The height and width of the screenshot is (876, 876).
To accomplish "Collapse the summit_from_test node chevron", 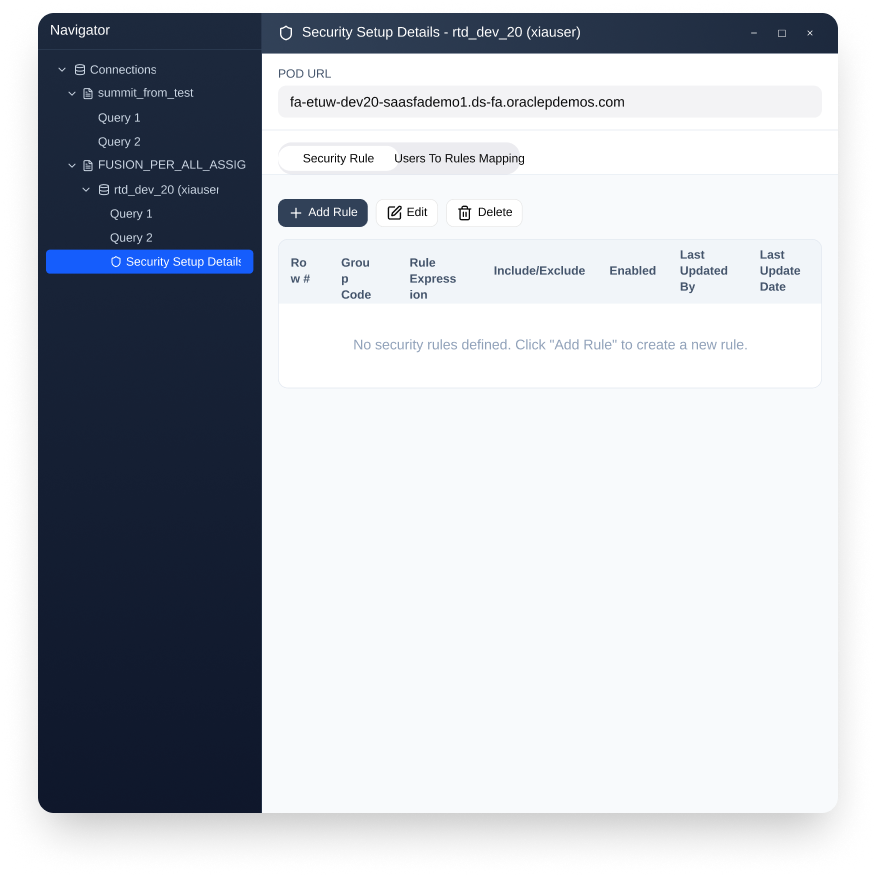I will coord(72,93).
